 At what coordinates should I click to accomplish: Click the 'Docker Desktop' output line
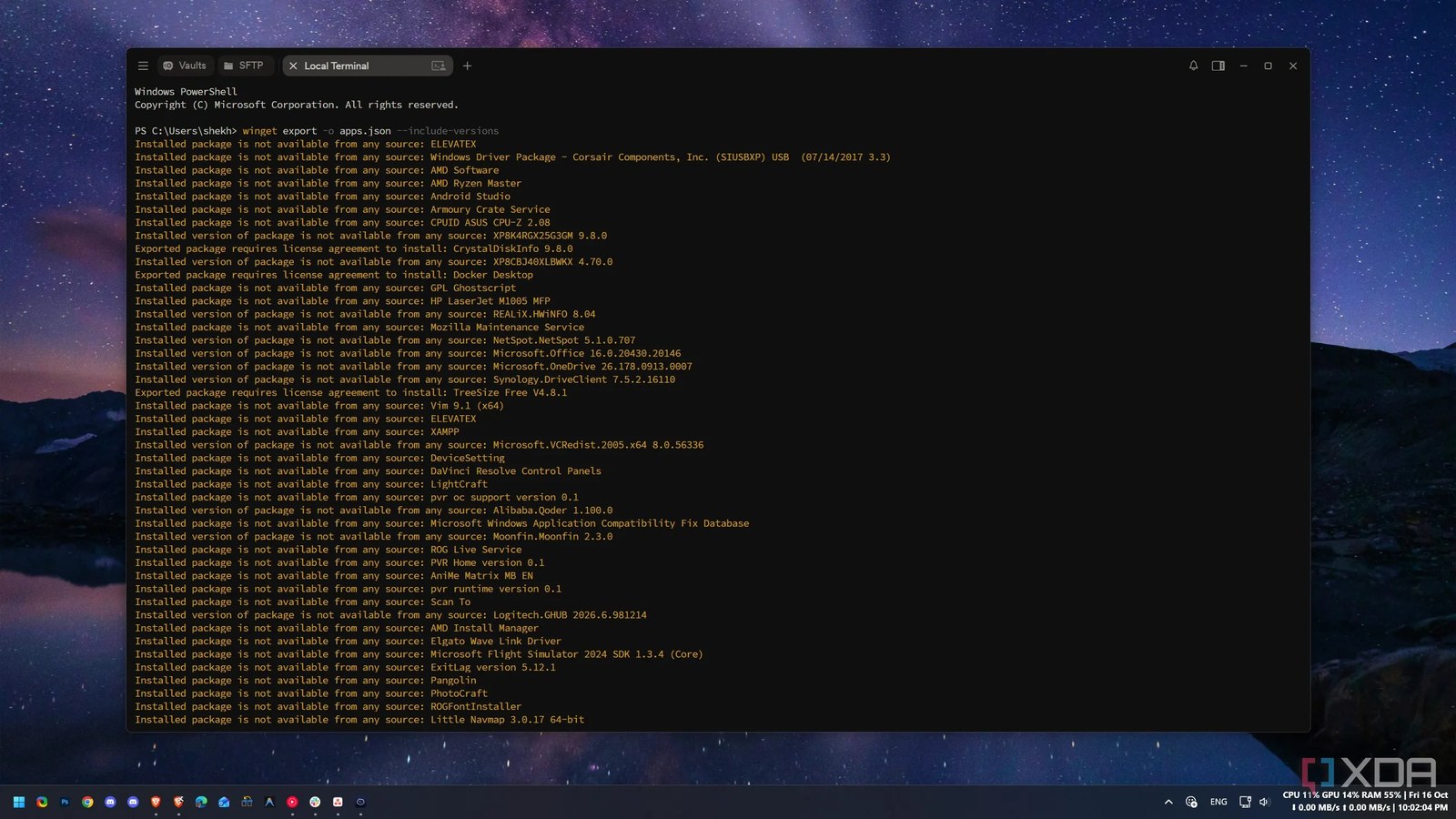[x=334, y=275]
